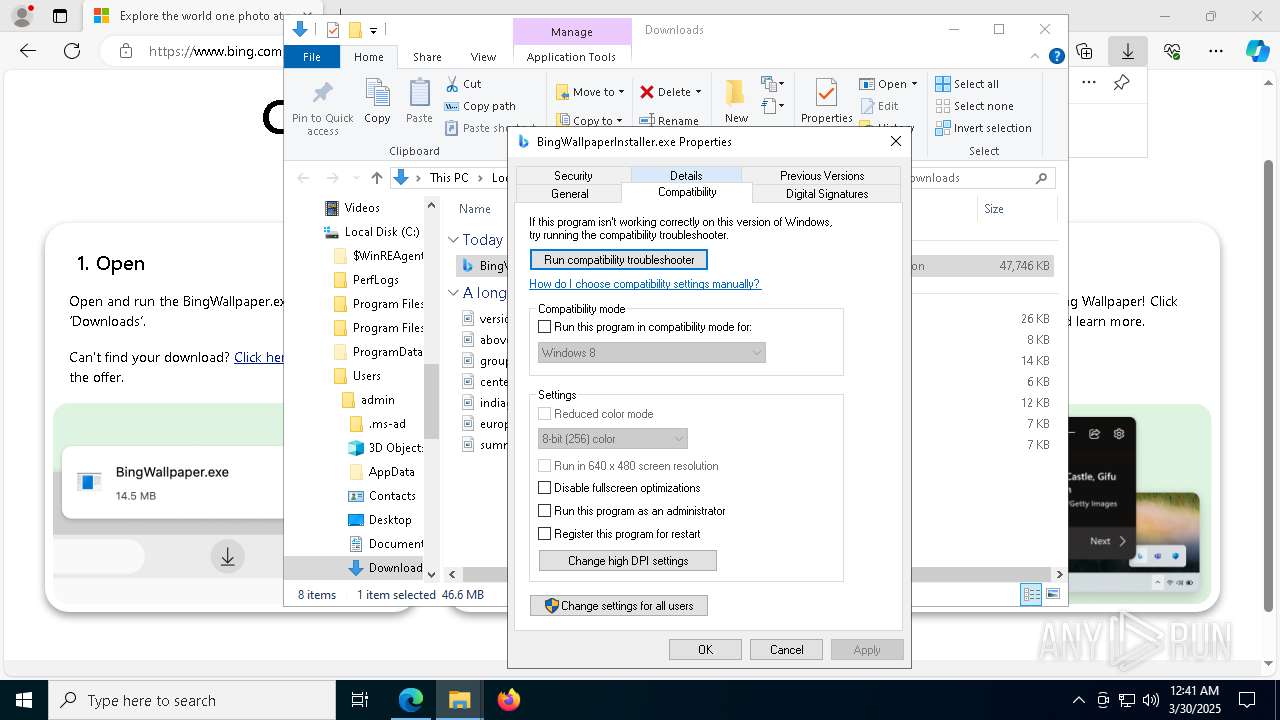Click Explorer horizontal scrollbar right arrow
This screenshot has height=720, width=1280.
pyautogui.click(x=1060, y=574)
